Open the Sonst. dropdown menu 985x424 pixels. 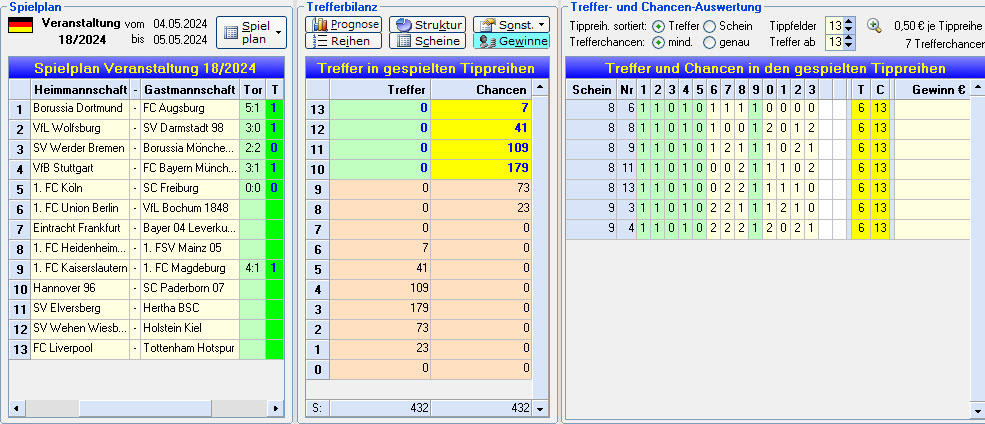coord(511,24)
